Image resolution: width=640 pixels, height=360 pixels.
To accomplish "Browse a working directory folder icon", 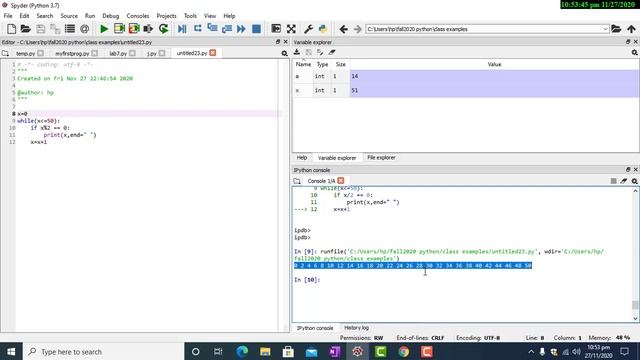I will click(x=616, y=29).
